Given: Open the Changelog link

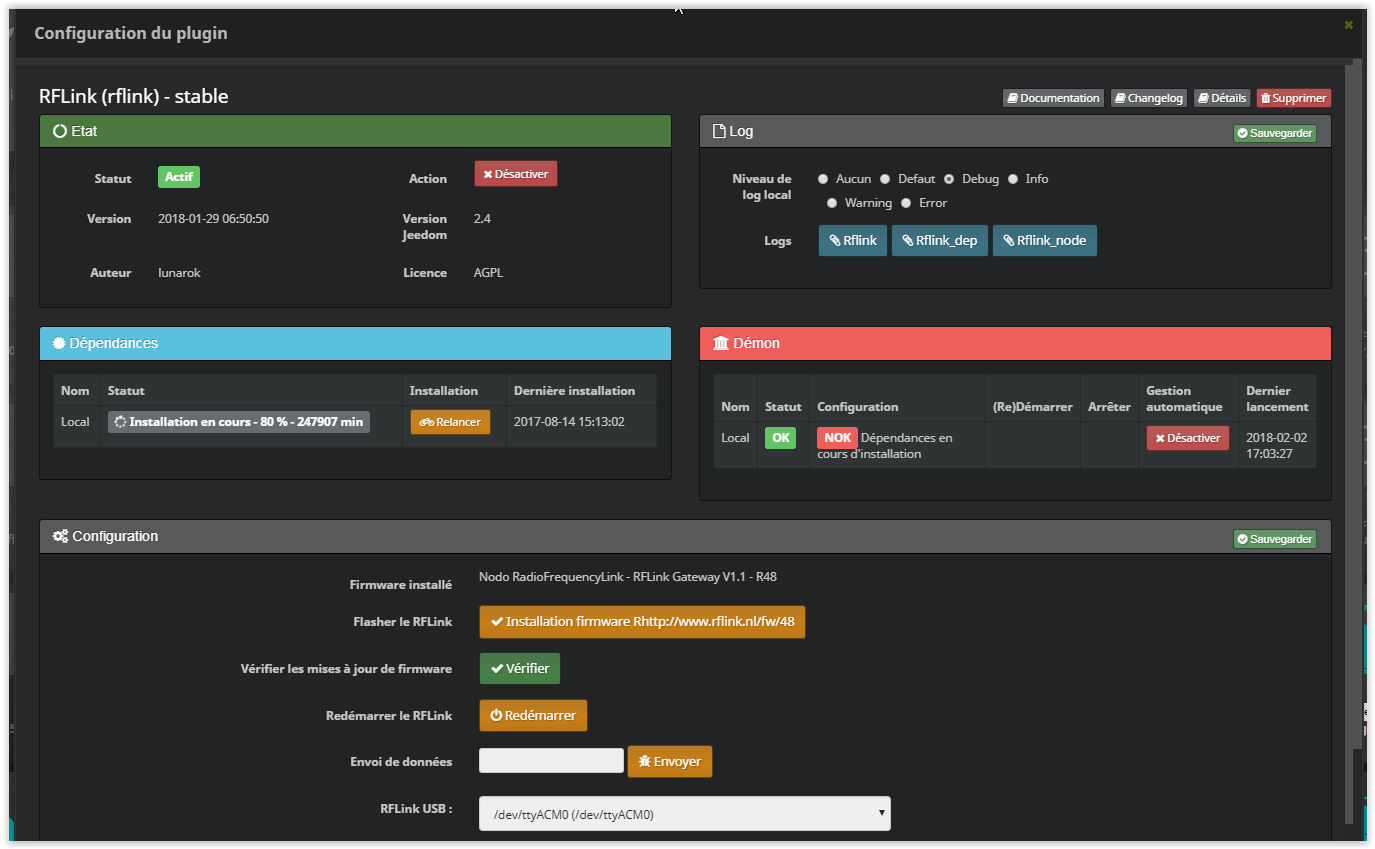Looking at the screenshot, I should click(1149, 98).
